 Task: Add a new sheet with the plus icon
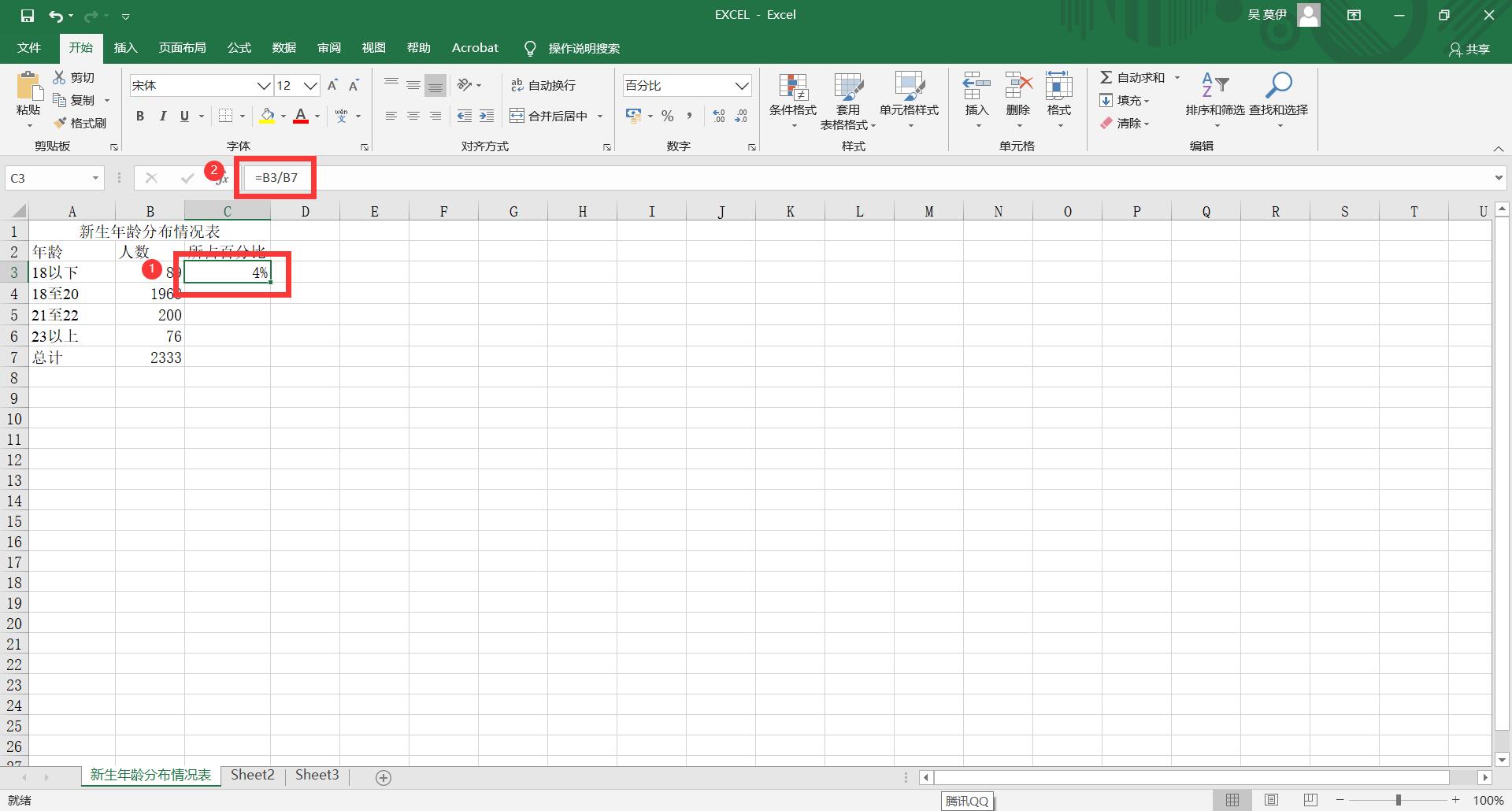pyautogui.click(x=384, y=778)
